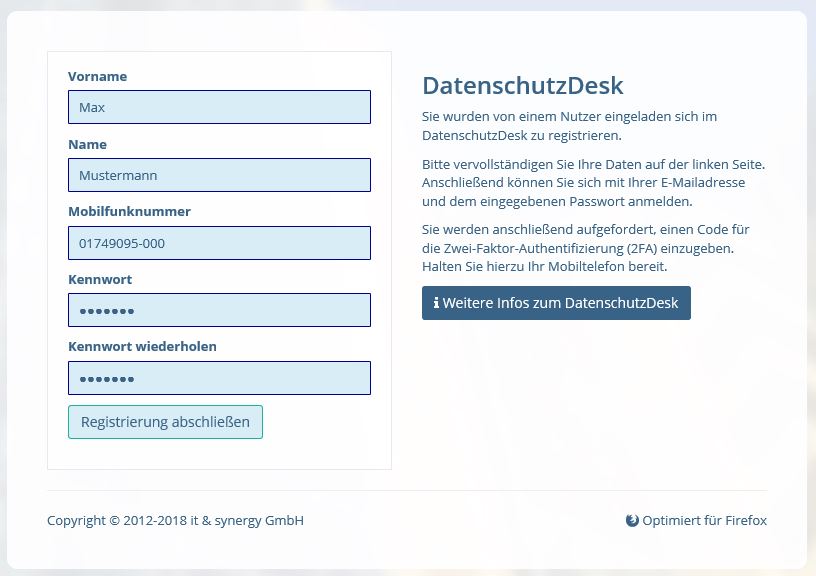This screenshot has width=816, height=576.
Task: Click the info icon on Weitere Infos button
Action: click(436, 303)
